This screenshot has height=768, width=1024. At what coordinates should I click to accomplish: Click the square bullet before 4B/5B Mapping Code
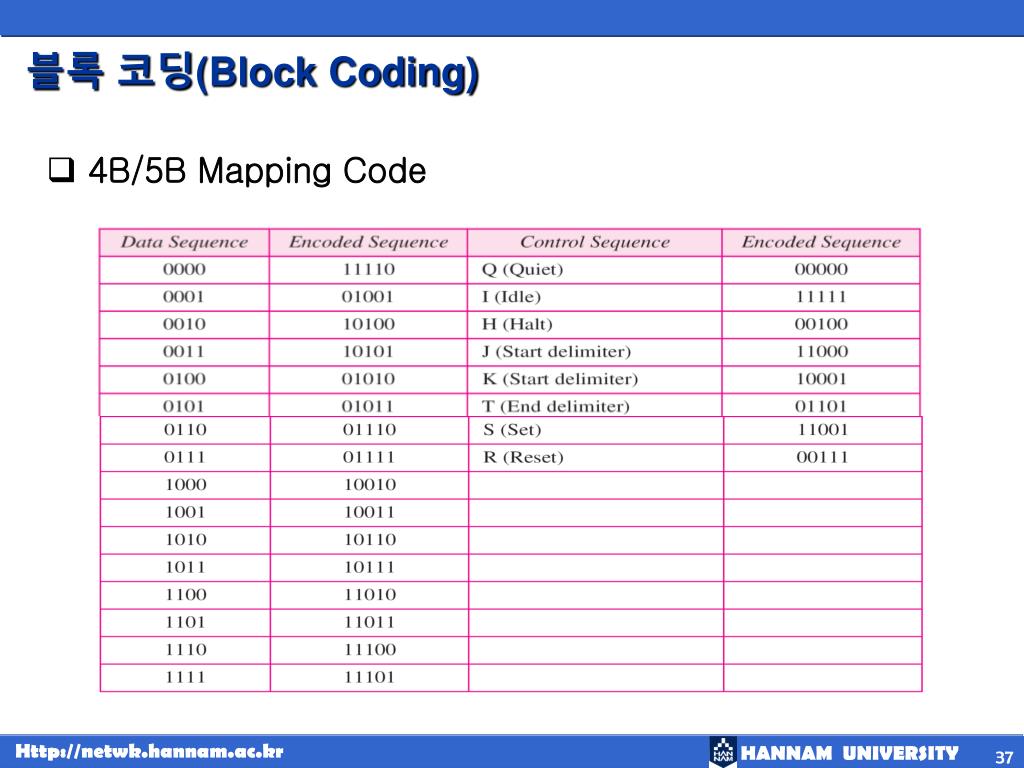coord(61,170)
